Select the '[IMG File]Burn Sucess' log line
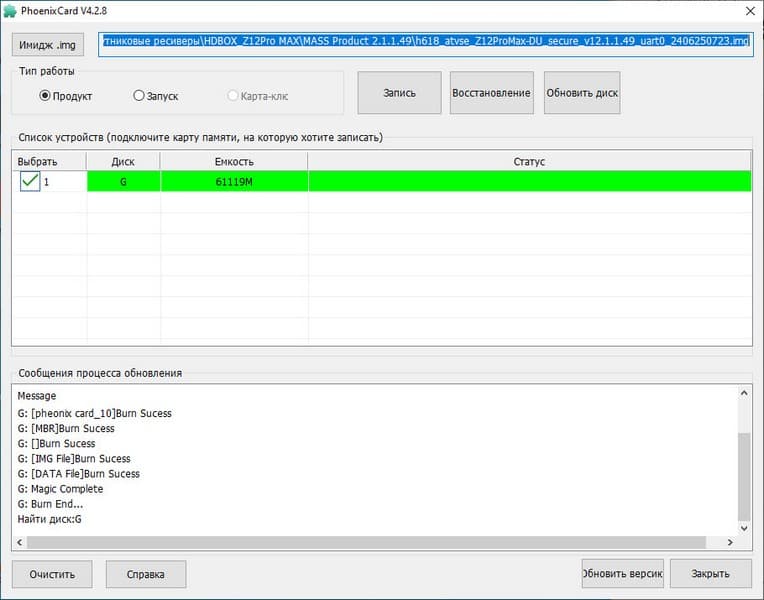 [x=74, y=459]
